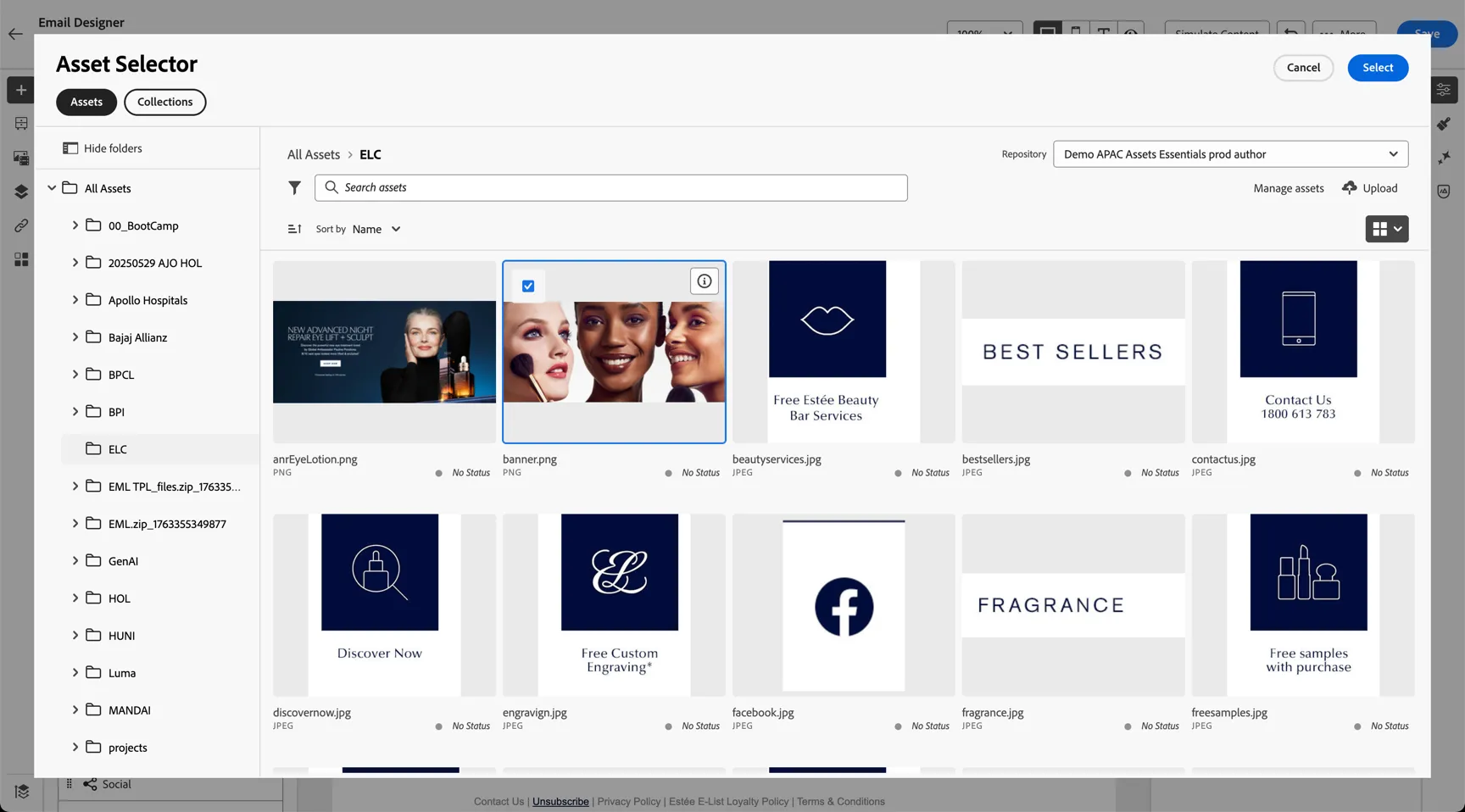
Task: Click the filter funnel icon
Action: pos(294,188)
